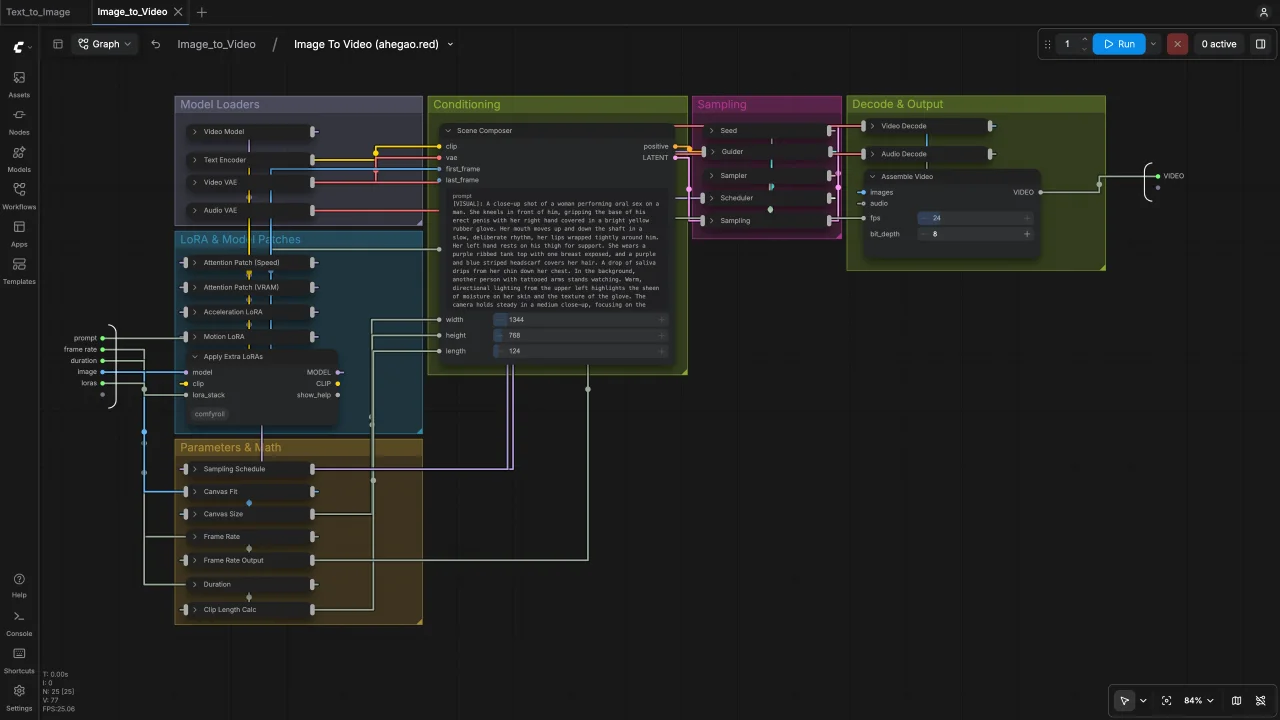Screen dimensions: 1280x720
Task: Open the Assets sidebar panel
Action: [19, 84]
